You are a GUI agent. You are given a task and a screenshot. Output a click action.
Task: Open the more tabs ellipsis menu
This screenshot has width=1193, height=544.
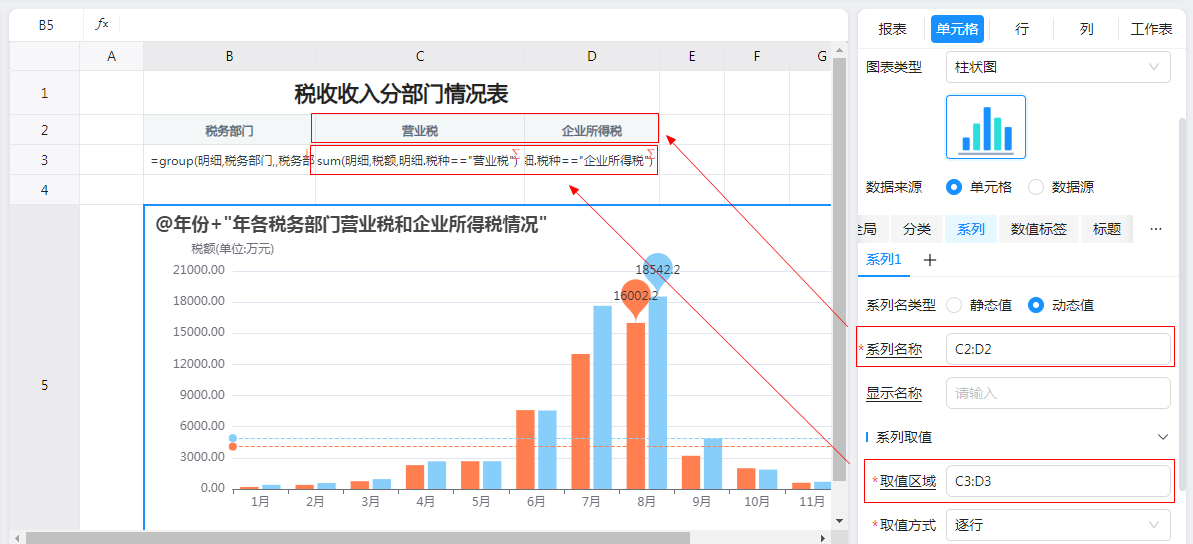(1156, 229)
